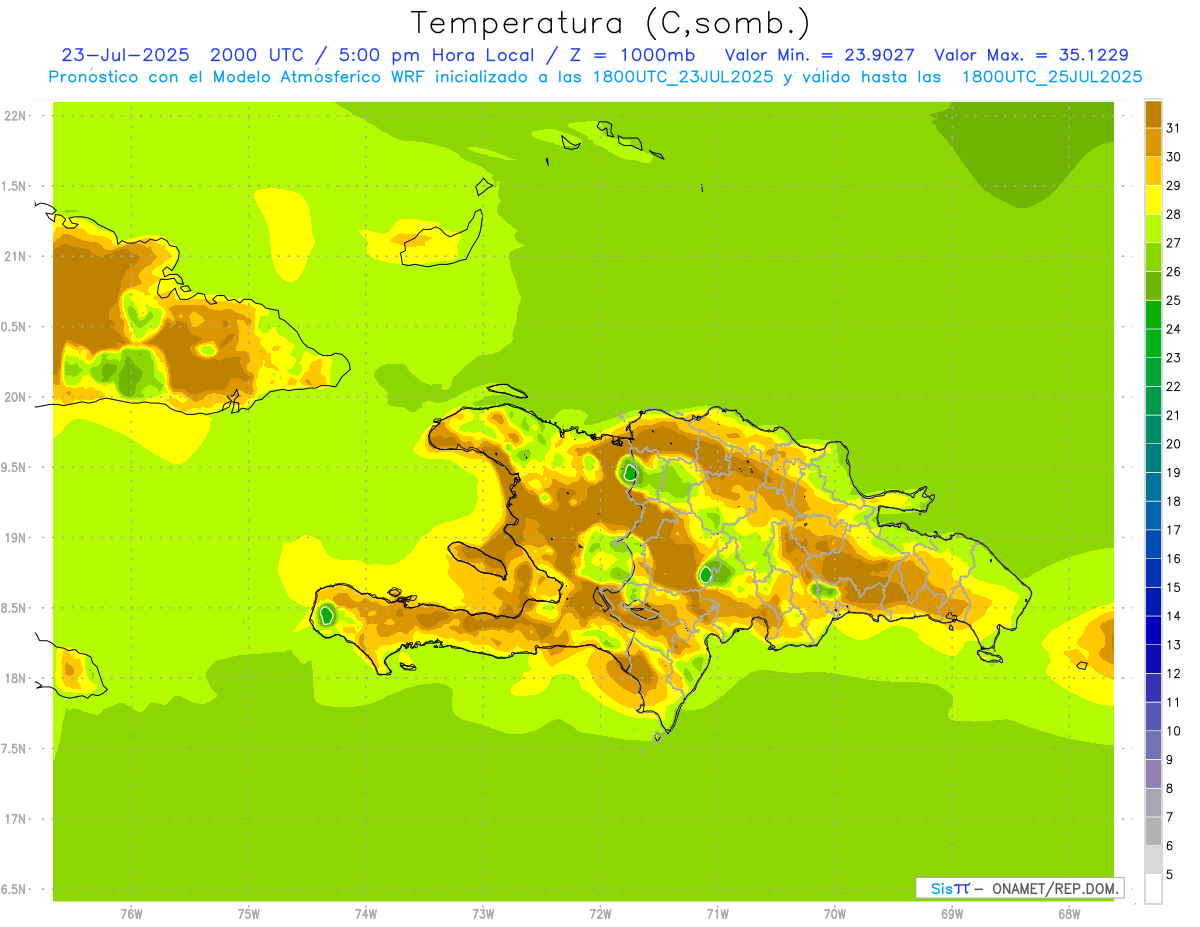Click the green cold spot on Haiti's western tip
Image resolution: width=1200 pixels, height=927 pixels.
click(x=327, y=615)
